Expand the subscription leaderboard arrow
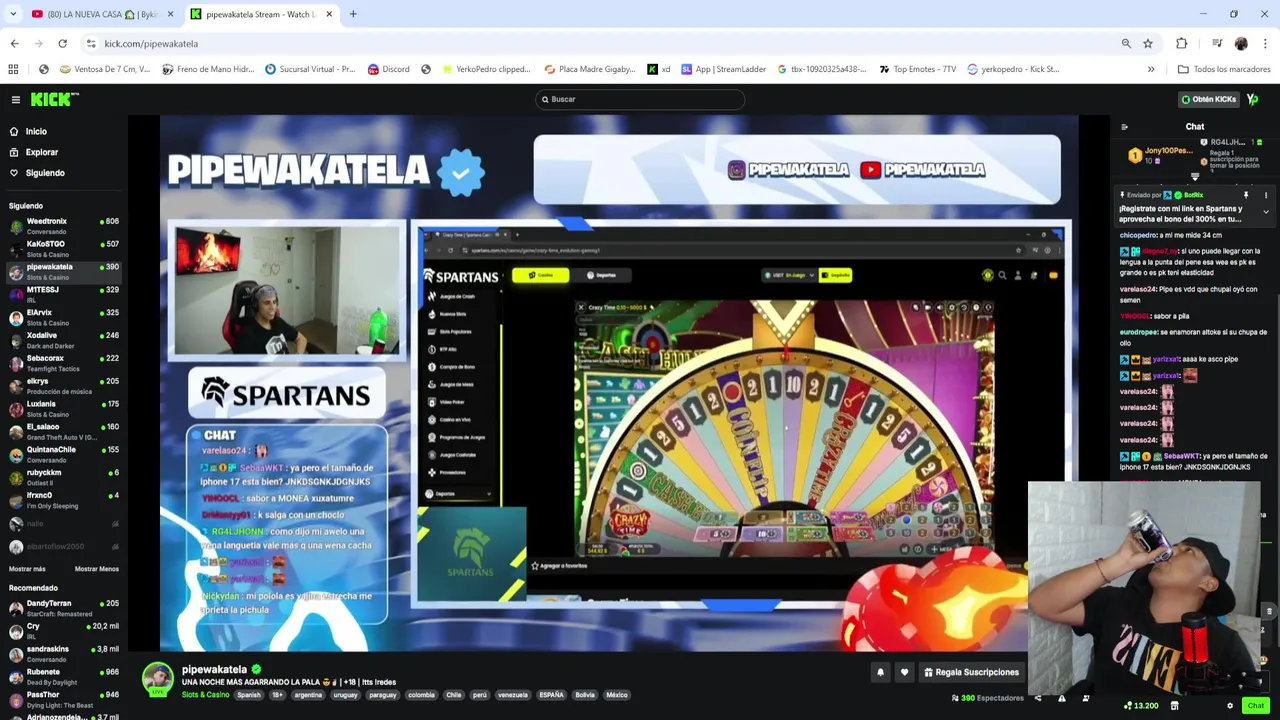 [x=1194, y=177]
